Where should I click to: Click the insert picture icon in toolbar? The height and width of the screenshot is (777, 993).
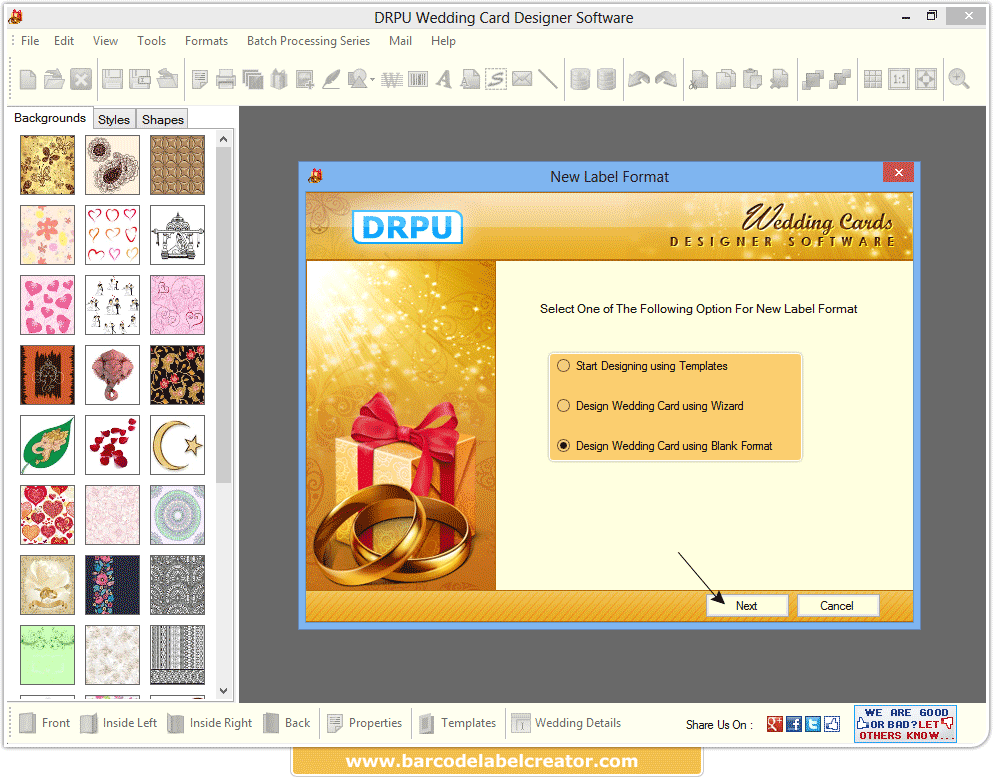[305, 79]
